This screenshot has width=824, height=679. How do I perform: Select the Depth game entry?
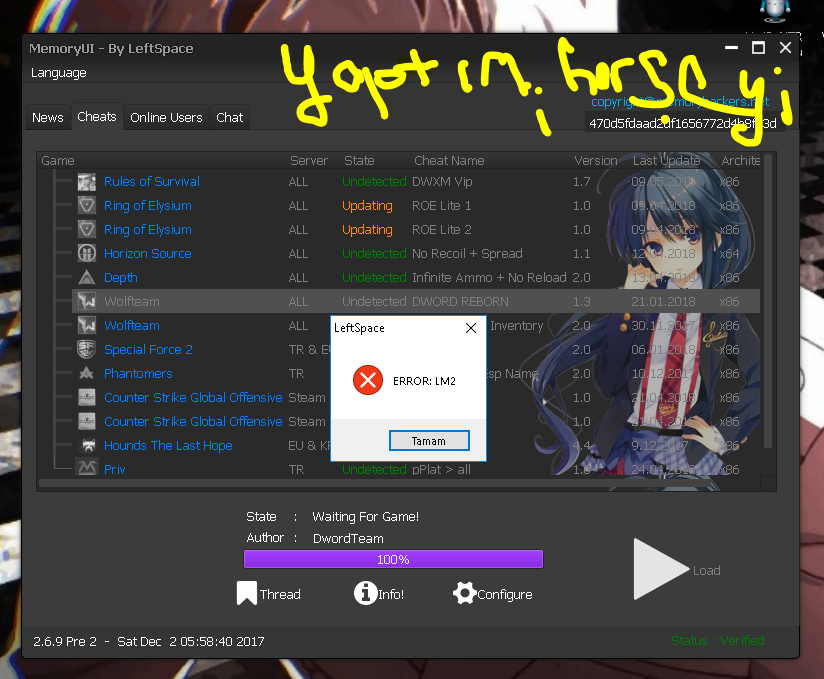121,278
